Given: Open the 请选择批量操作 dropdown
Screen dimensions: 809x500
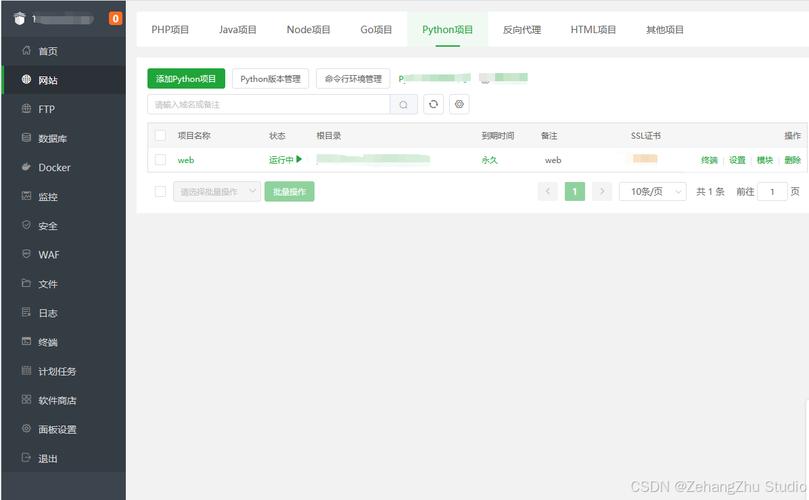Looking at the screenshot, I should 217,191.
